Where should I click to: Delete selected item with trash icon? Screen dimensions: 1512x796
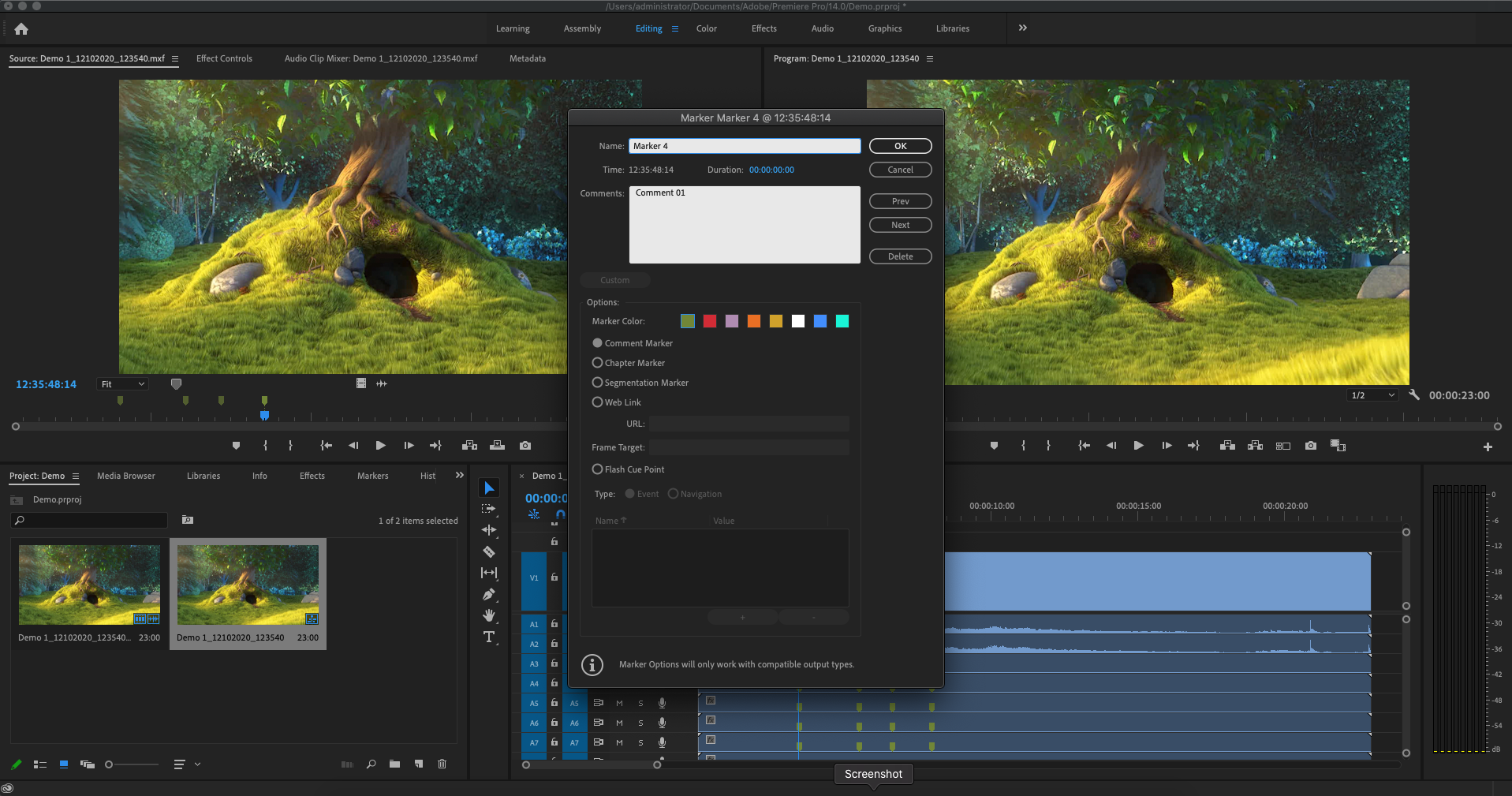tap(442, 764)
